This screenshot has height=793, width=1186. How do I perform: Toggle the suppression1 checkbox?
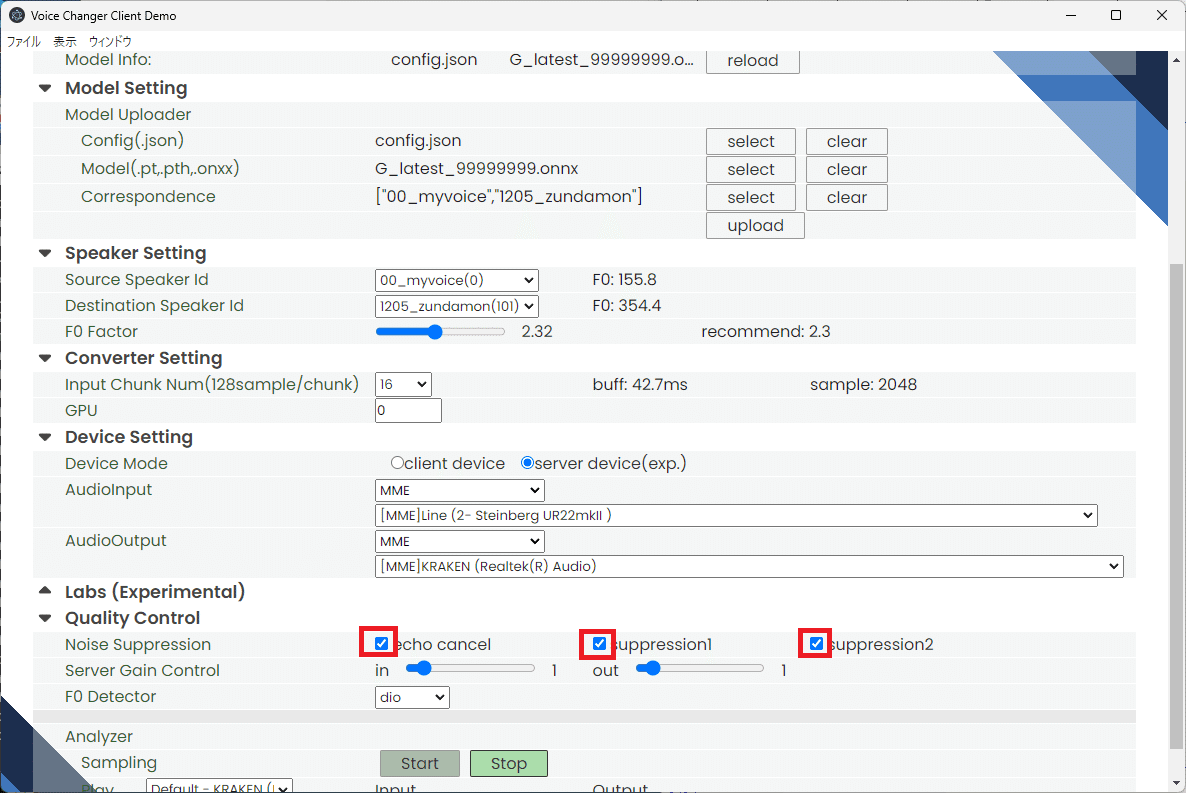(599, 643)
